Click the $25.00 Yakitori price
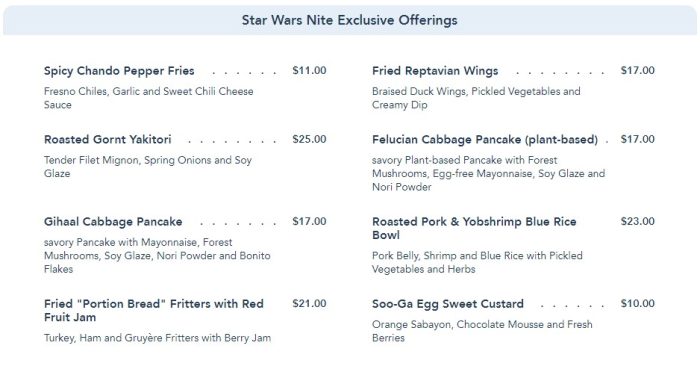The width and height of the screenshot is (700, 378). pyautogui.click(x=309, y=139)
